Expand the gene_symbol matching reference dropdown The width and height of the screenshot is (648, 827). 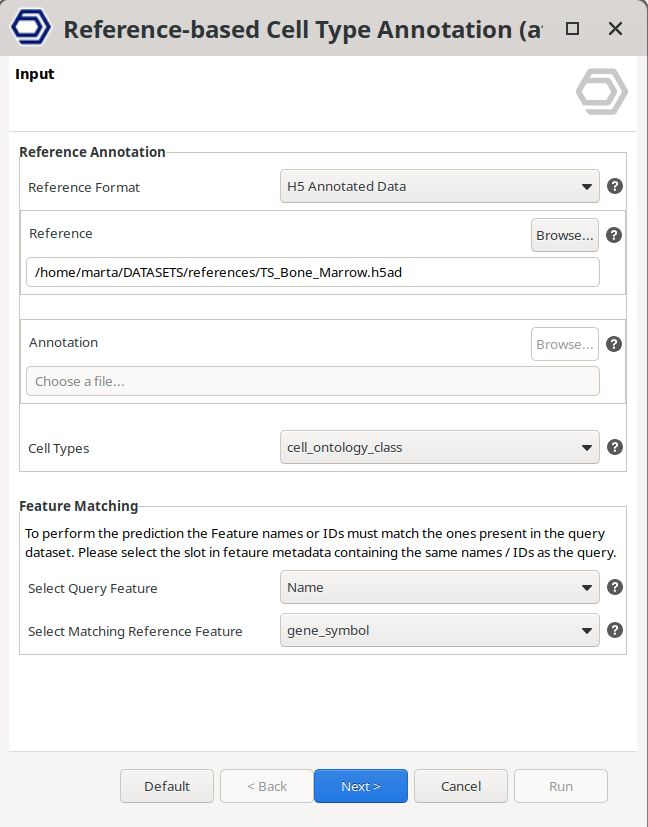(439, 630)
